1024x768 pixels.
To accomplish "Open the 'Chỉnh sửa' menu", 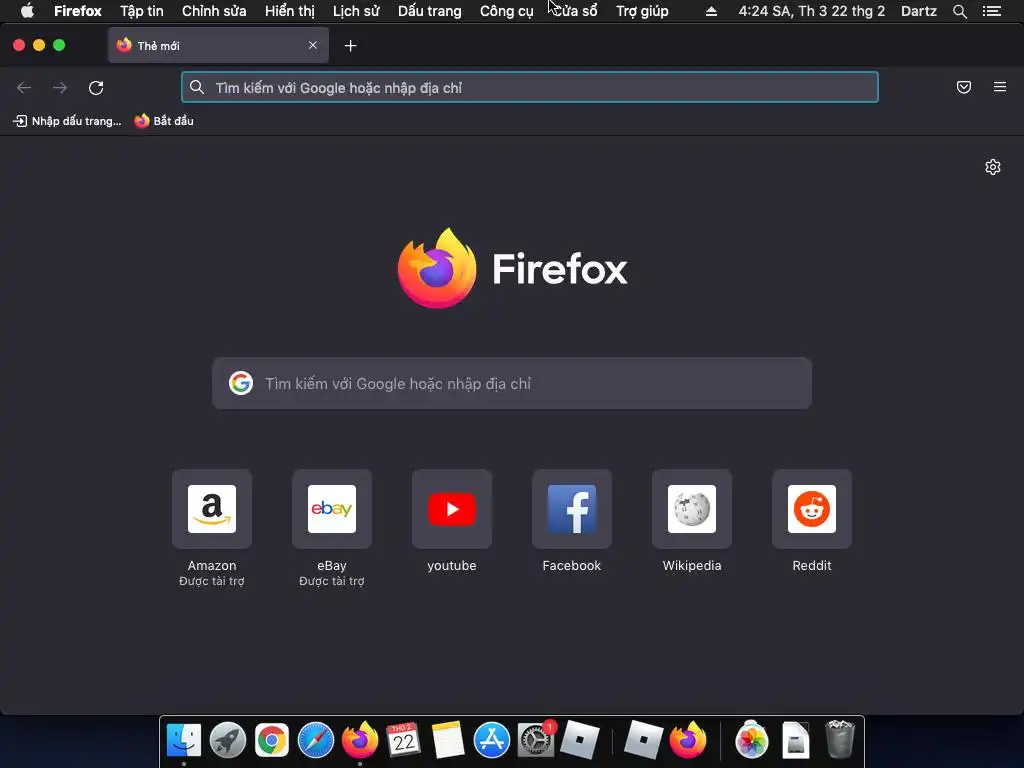I will coord(214,11).
